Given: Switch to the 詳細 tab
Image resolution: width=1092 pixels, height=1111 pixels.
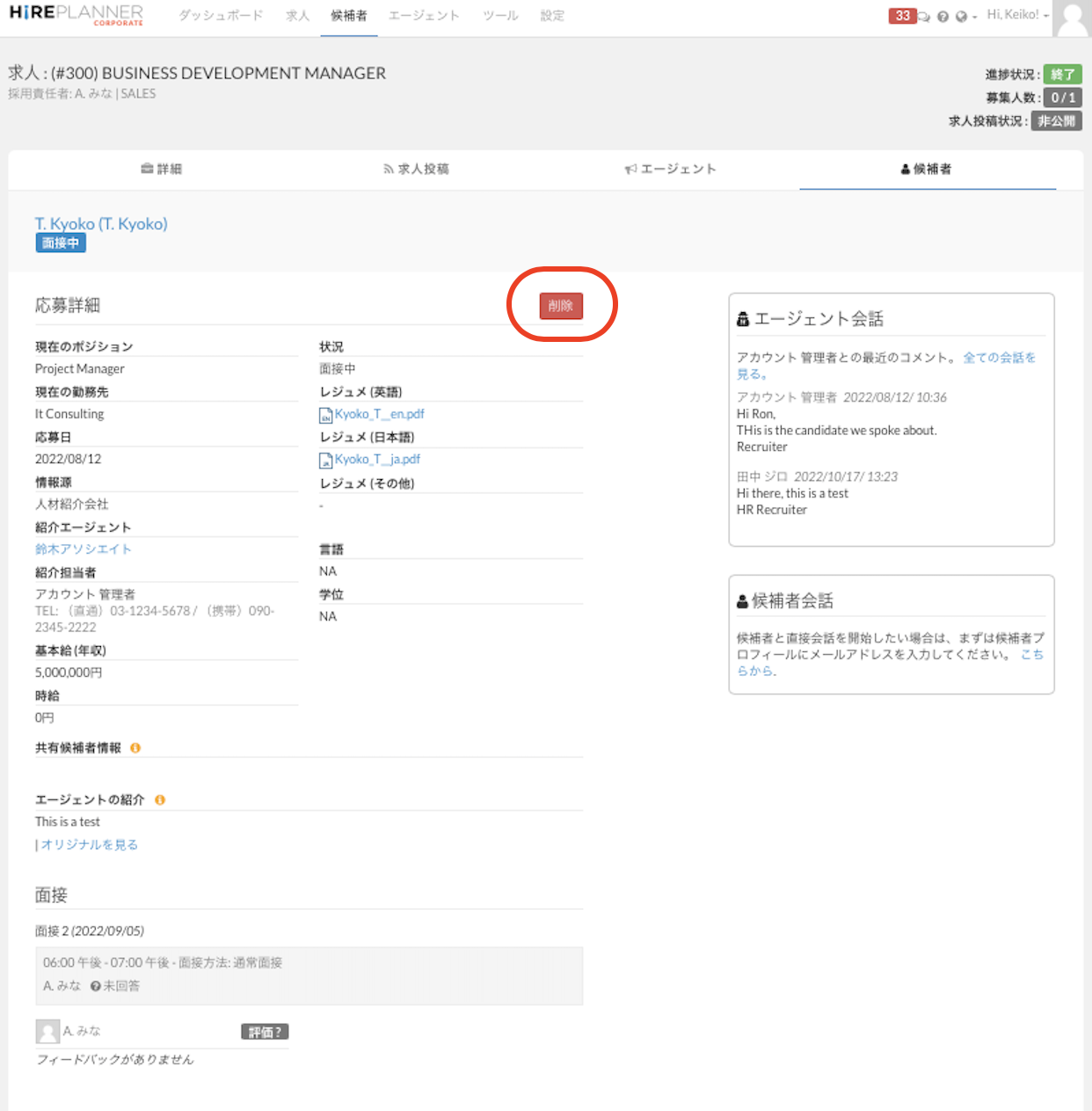Looking at the screenshot, I should pos(162,169).
